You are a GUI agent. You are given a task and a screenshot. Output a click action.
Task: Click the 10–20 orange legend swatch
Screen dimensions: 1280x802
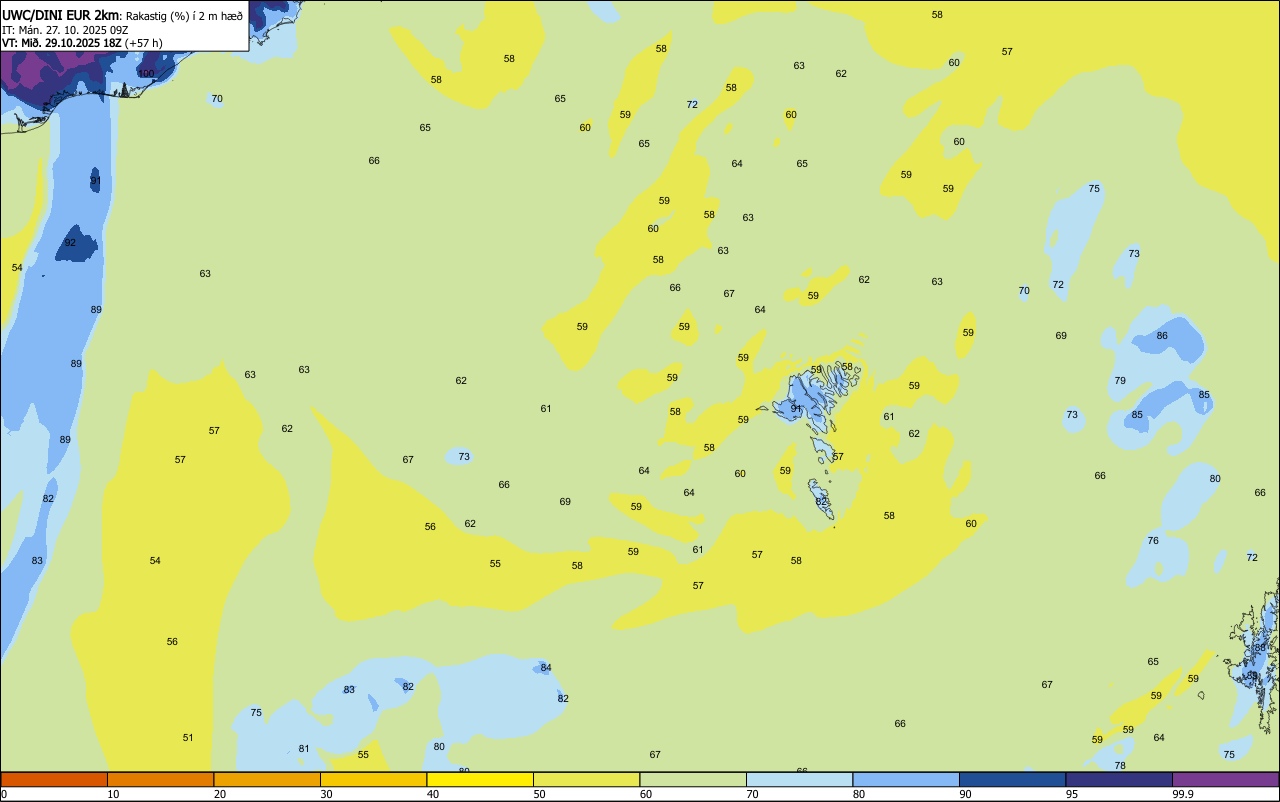point(160,779)
